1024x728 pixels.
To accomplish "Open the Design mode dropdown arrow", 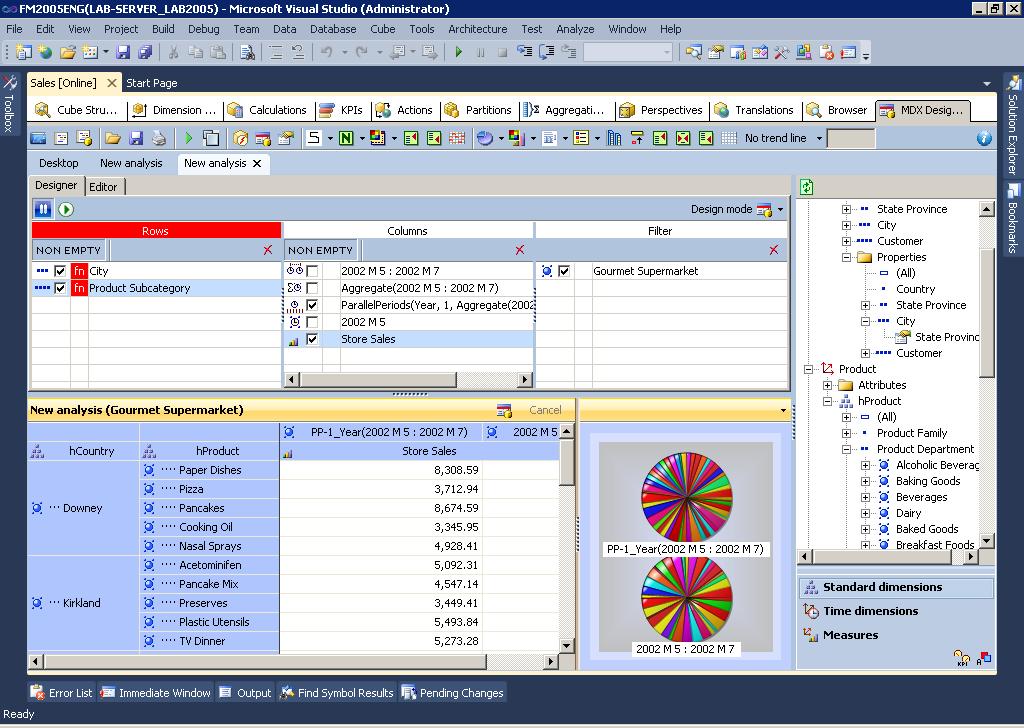I will 780,210.
